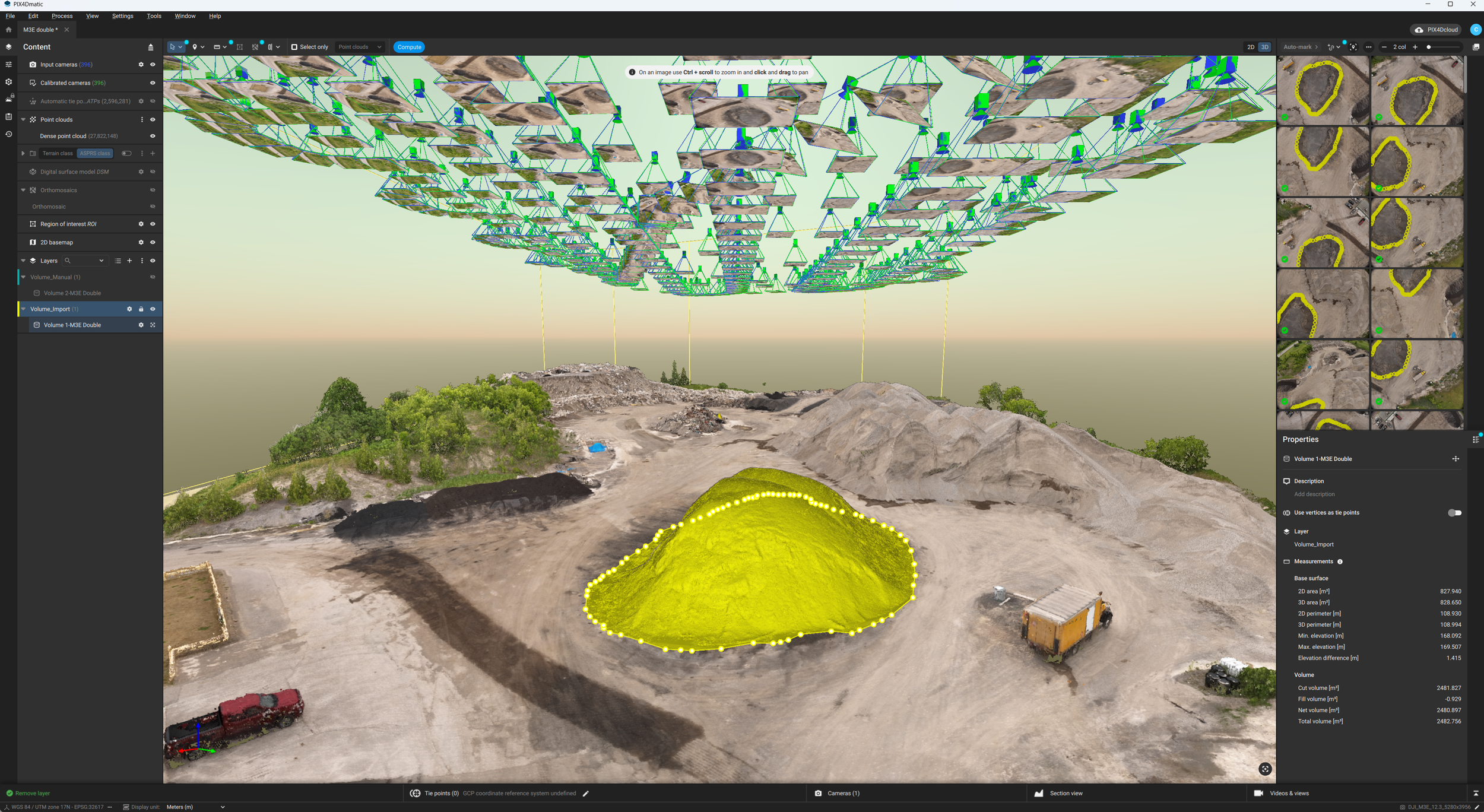The width and height of the screenshot is (1484, 812).
Task: Open the Process menu
Action: tap(62, 16)
